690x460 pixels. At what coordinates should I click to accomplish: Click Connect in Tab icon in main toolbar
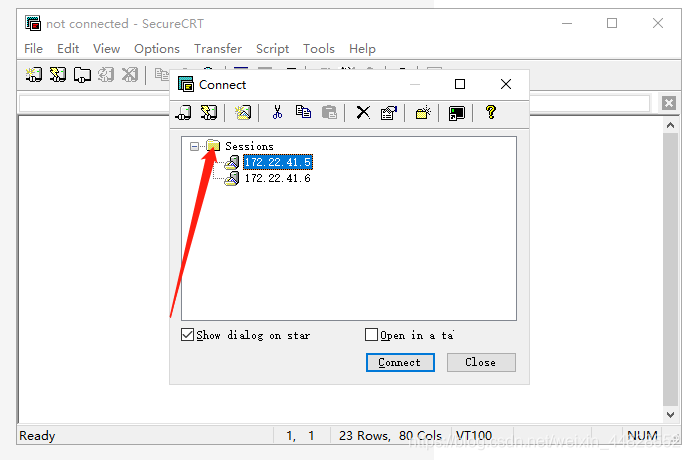coord(82,75)
